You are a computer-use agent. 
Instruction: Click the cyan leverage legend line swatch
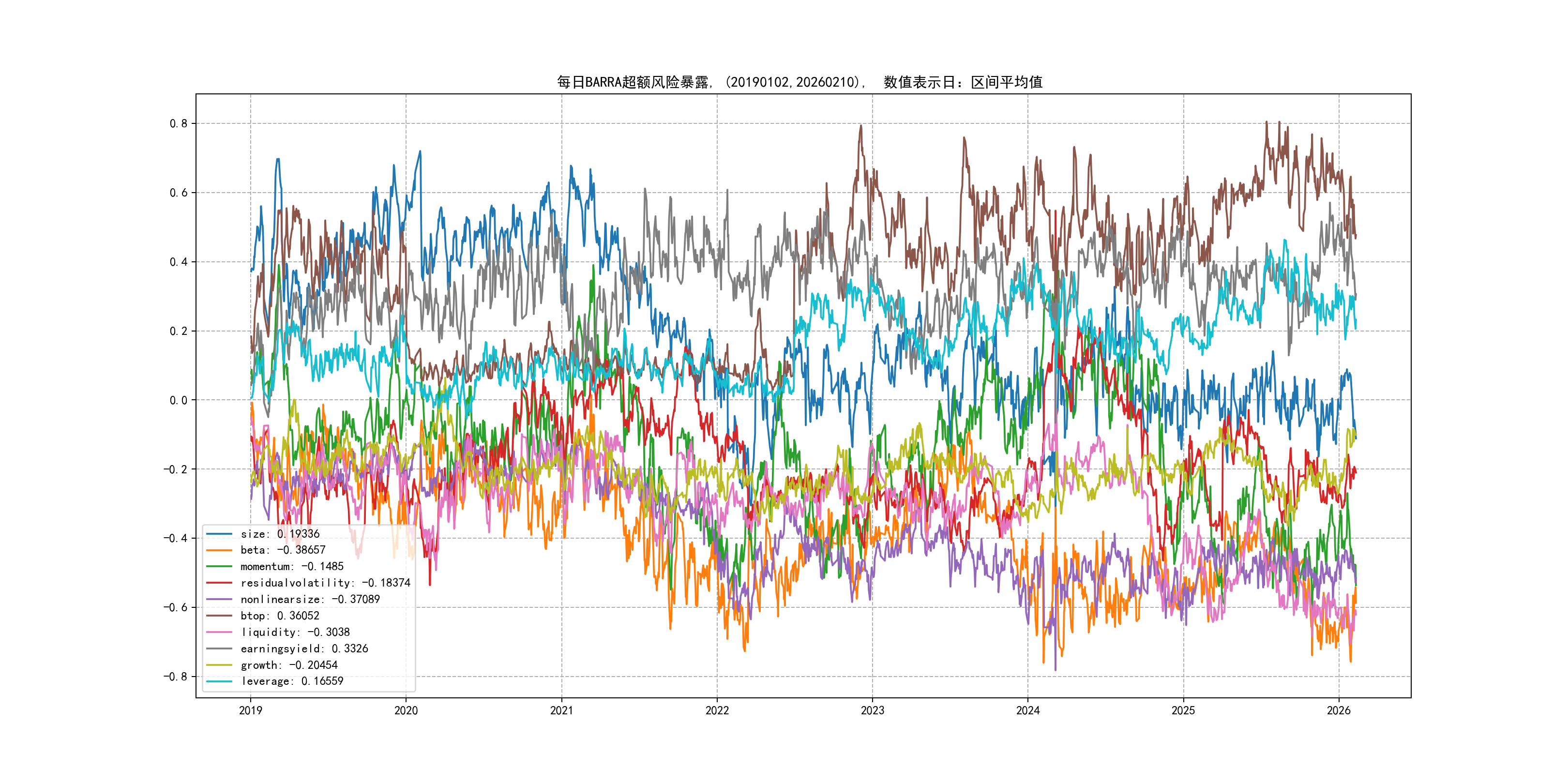pyautogui.click(x=219, y=681)
